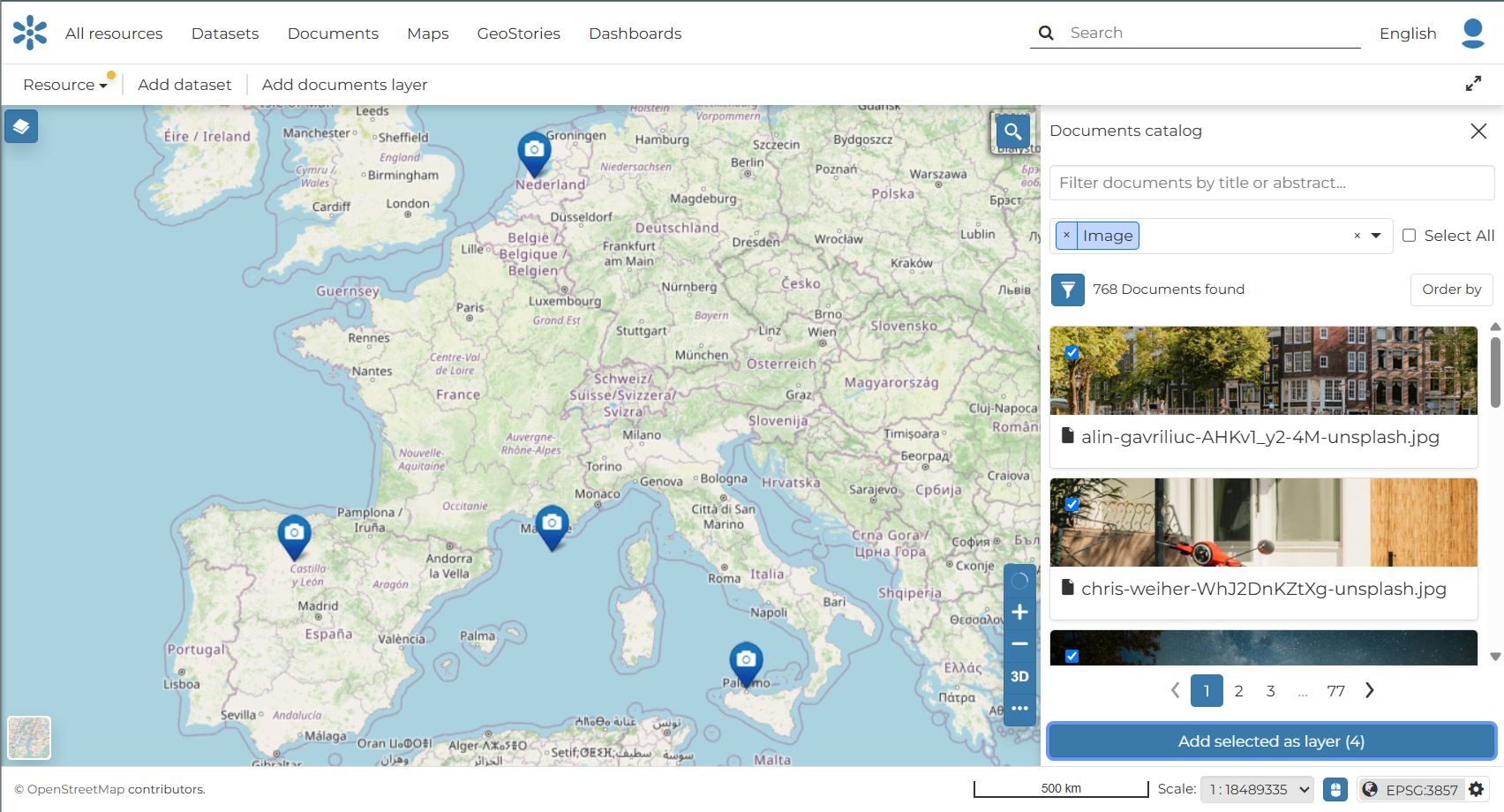Image resolution: width=1504 pixels, height=812 pixels.
Task: Uncheck chris-weiher image checkbox
Action: tap(1072, 505)
